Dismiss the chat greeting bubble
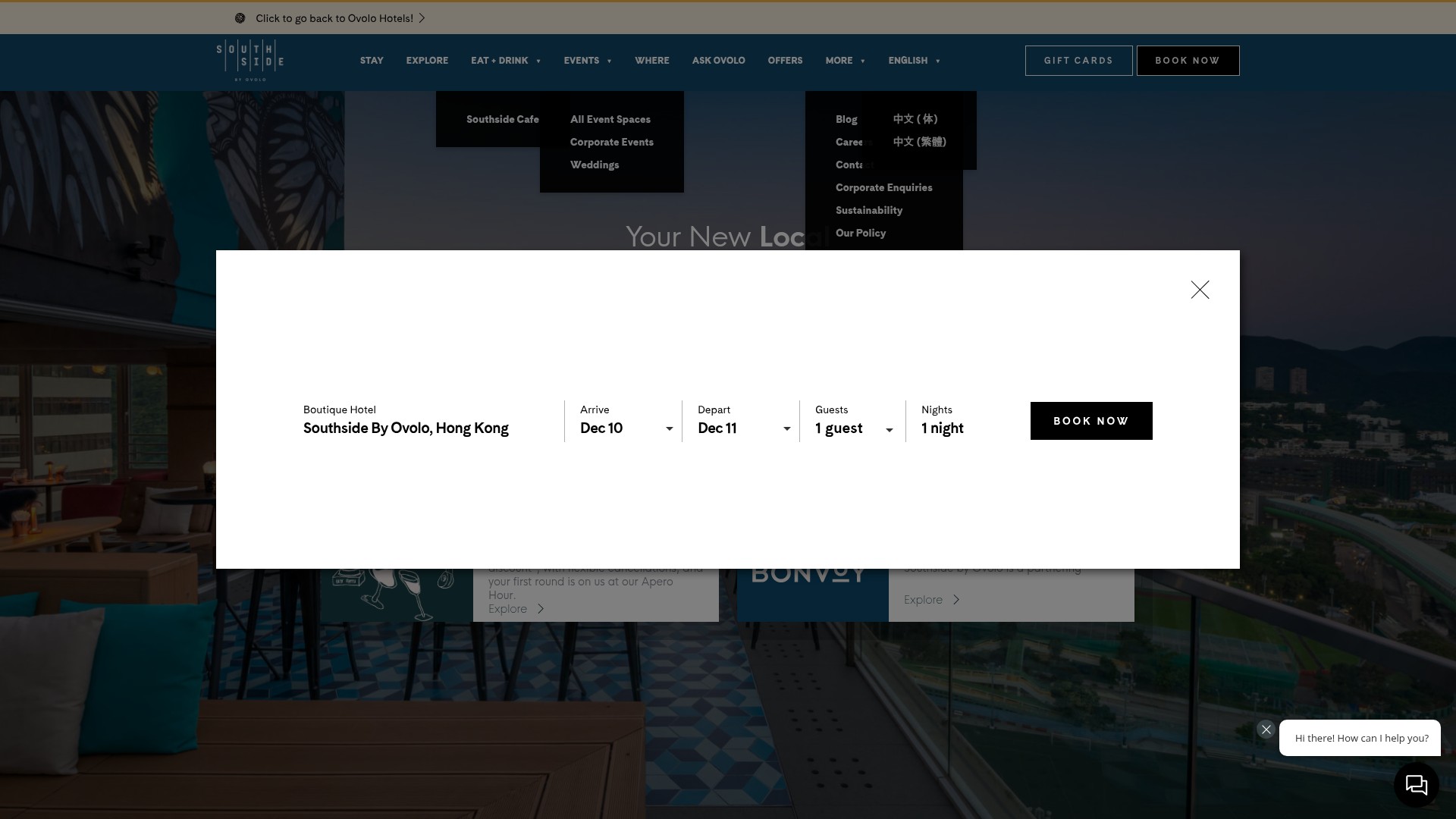Screen dimensions: 1456x819 [x=1266, y=730]
